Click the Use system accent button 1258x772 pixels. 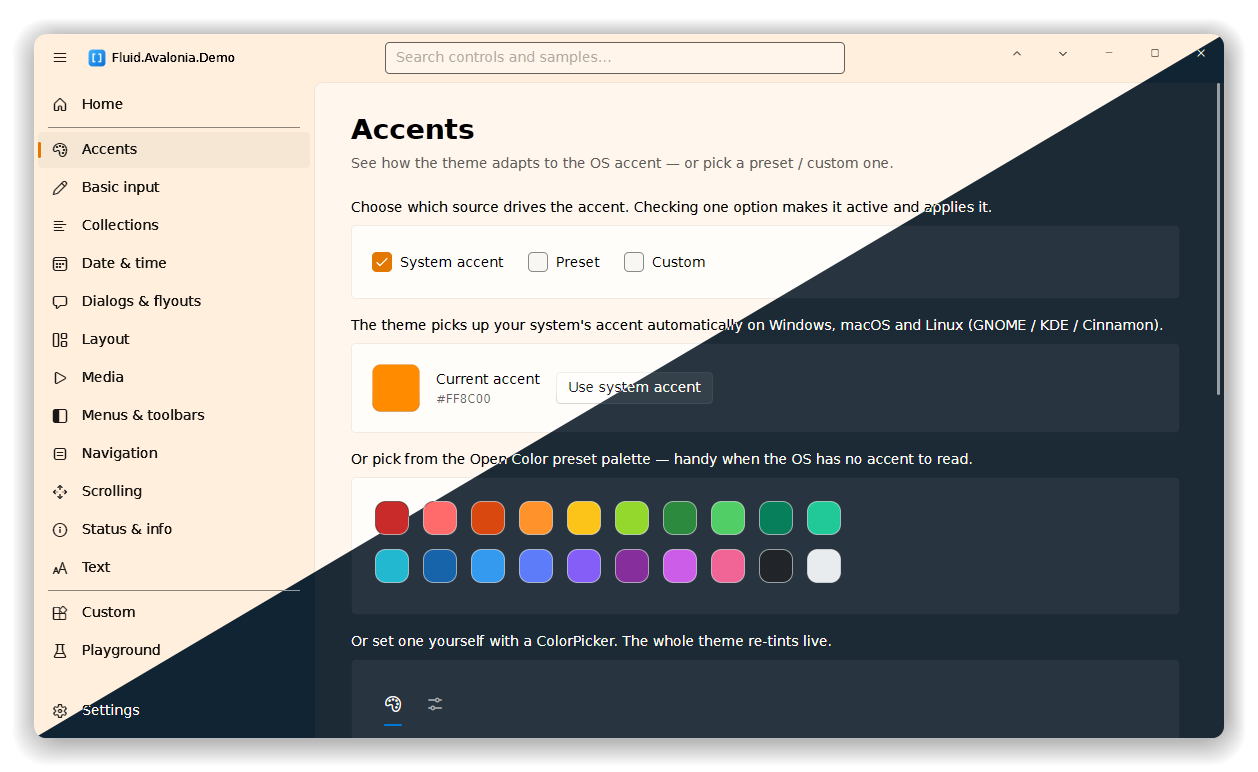point(634,388)
